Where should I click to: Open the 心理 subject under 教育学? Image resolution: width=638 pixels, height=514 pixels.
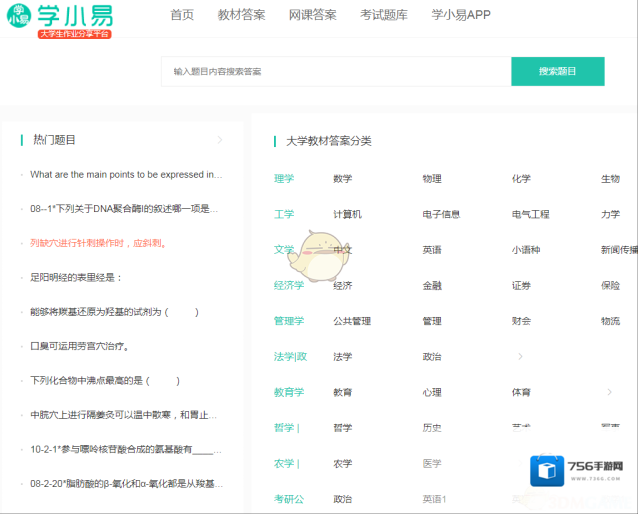click(x=431, y=392)
